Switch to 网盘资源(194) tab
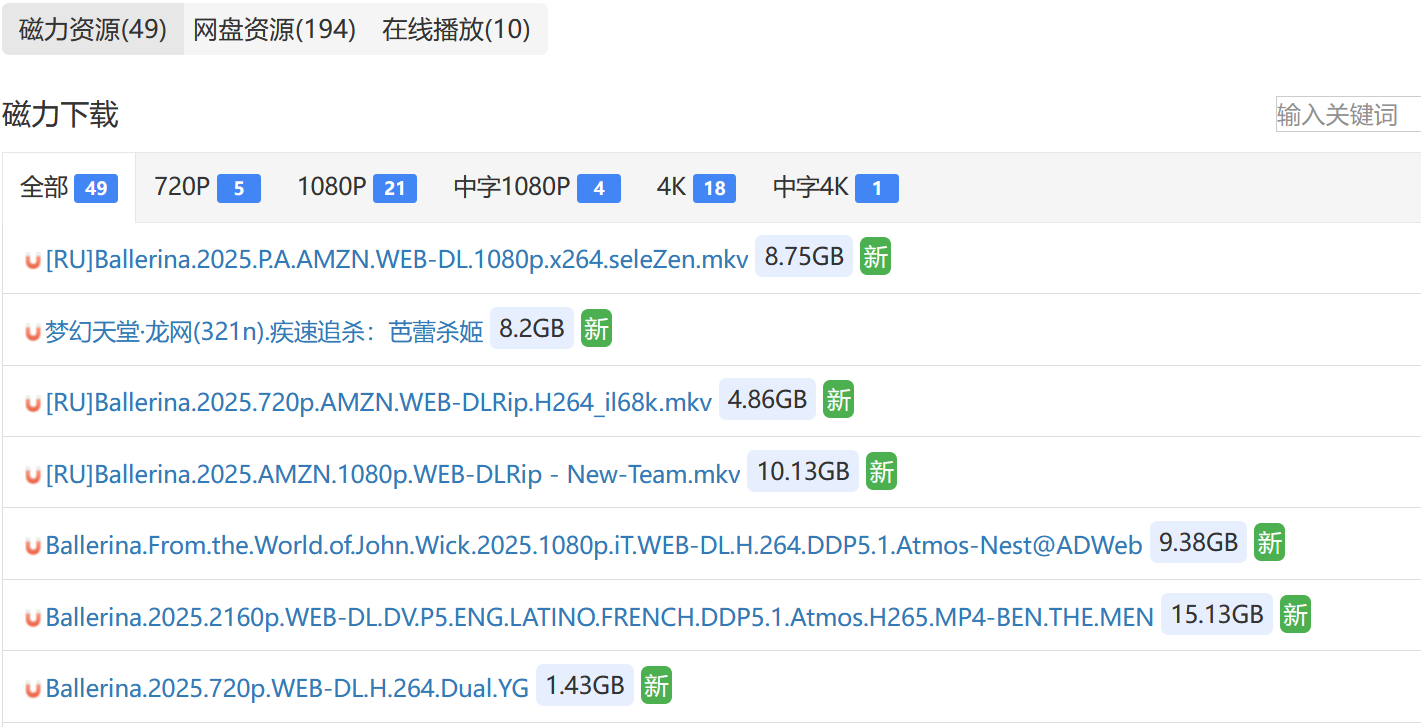Screen dimensions: 1421x727 coord(275,29)
